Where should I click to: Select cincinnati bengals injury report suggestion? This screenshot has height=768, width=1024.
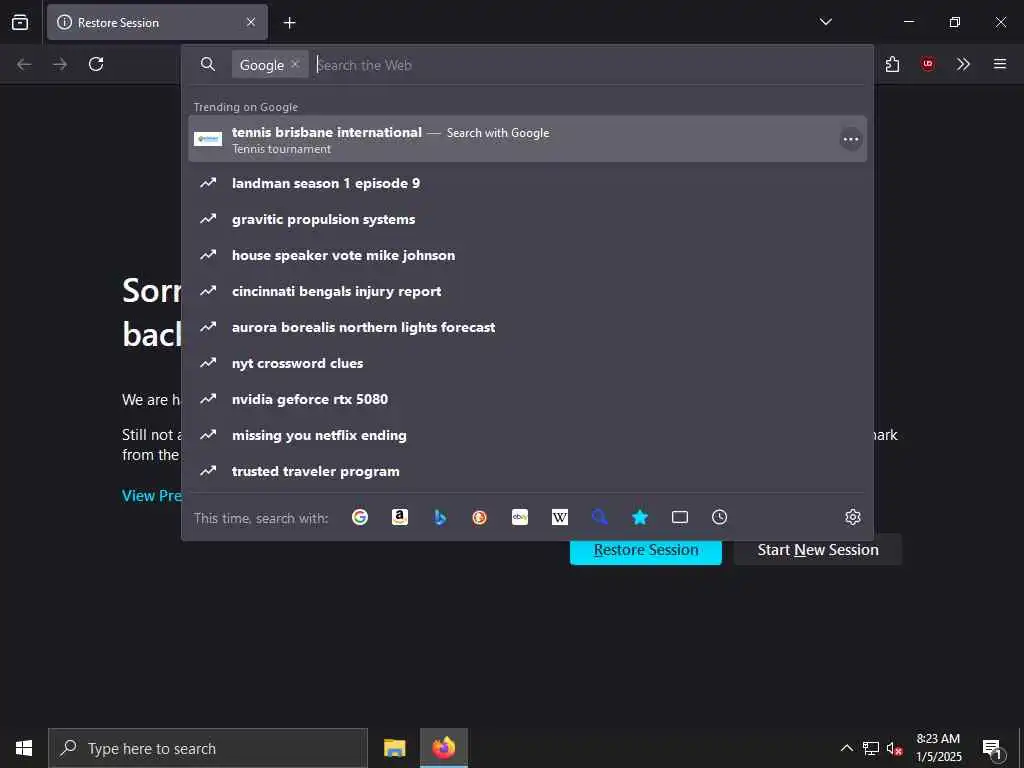[527, 291]
